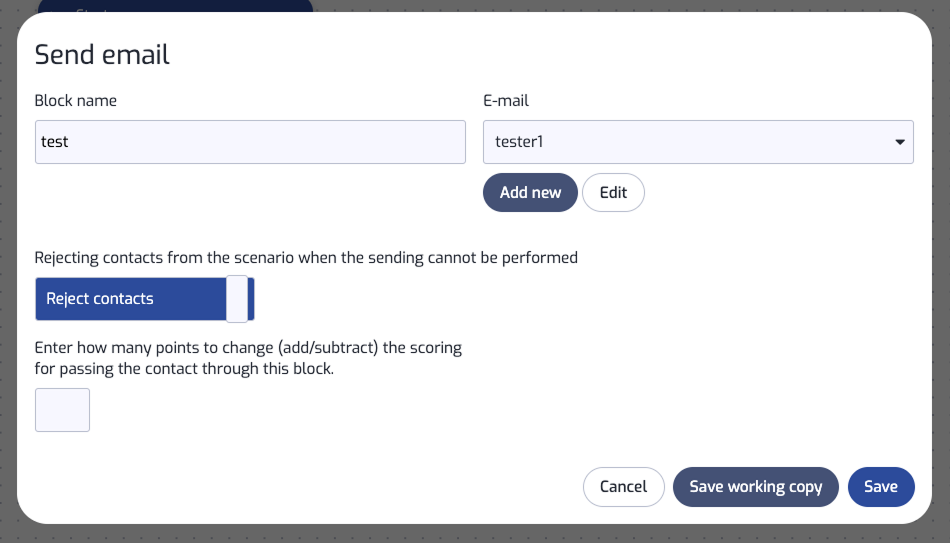Click the "Block name" label

pyautogui.click(x=75, y=100)
